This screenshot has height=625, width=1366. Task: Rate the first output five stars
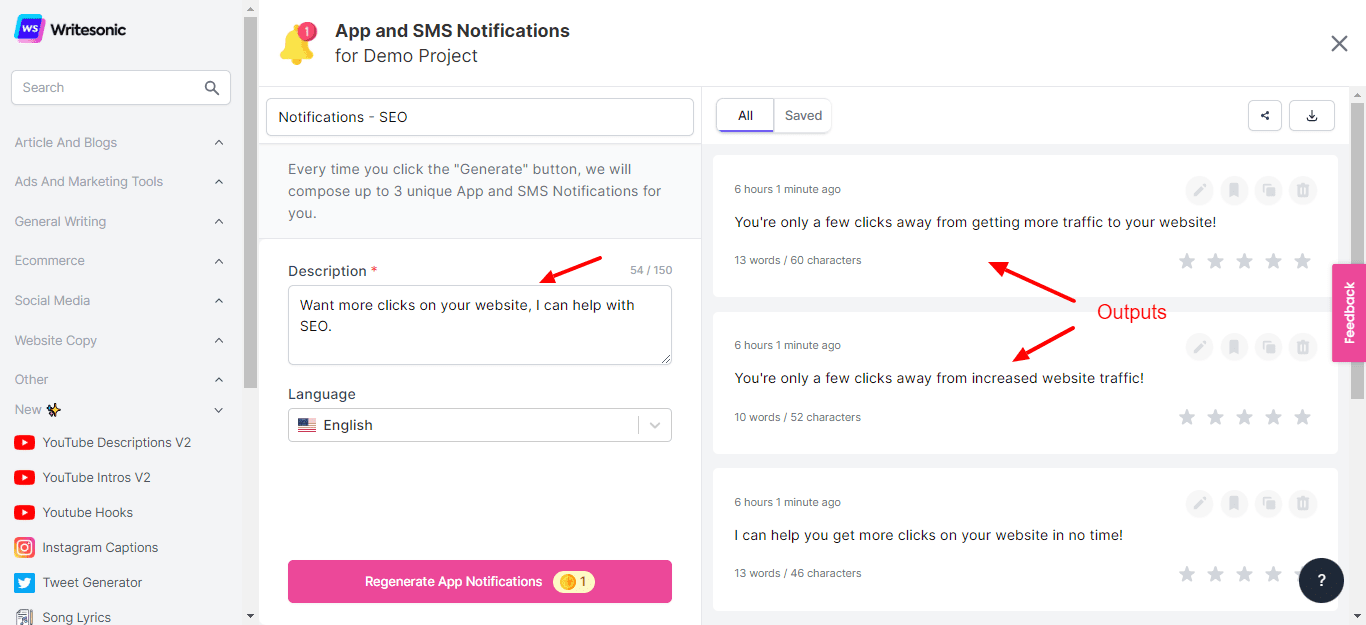pos(1302,261)
